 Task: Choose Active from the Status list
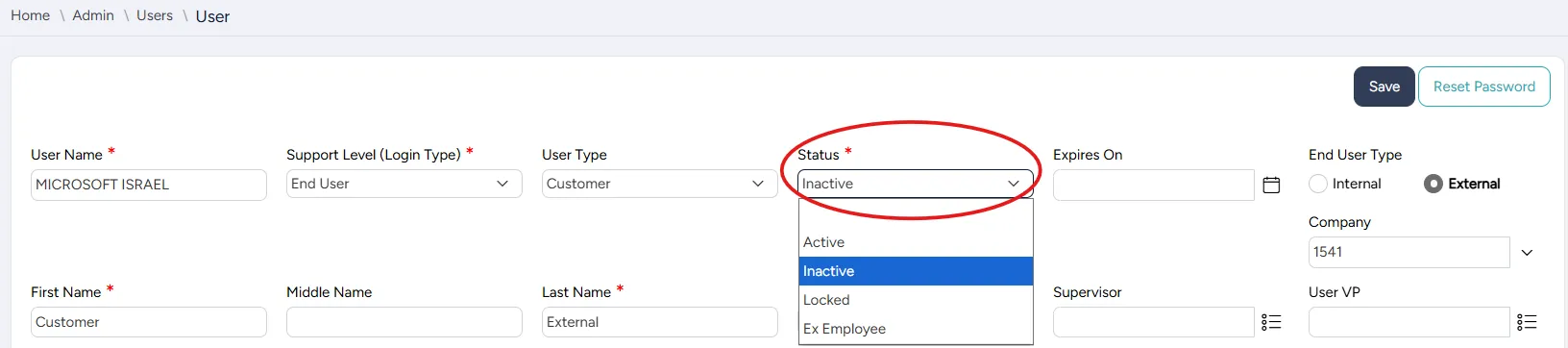(x=916, y=242)
